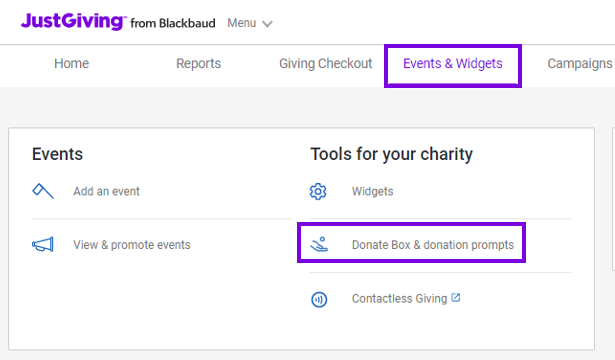Open the Campaigns tab
The height and width of the screenshot is (360, 615).
pyautogui.click(x=580, y=64)
